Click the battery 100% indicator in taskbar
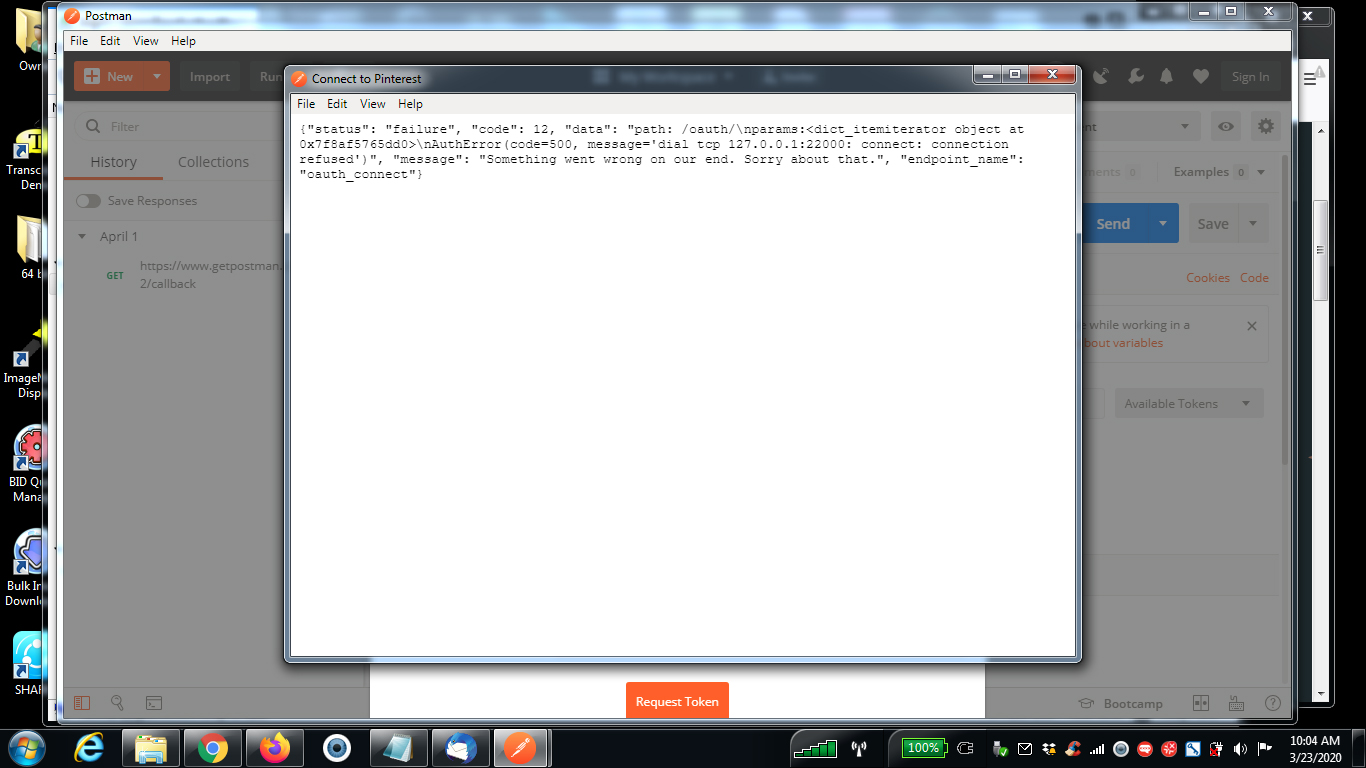This screenshot has height=768, width=1366. (923, 747)
